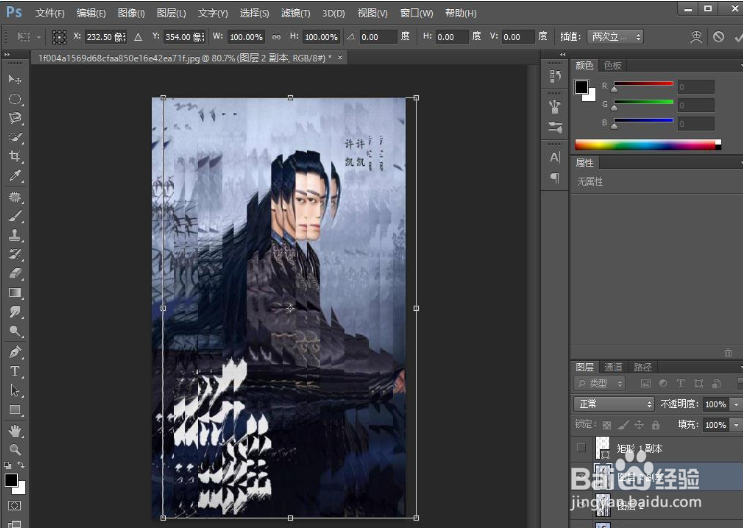The height and width of the screenshot is (528, 743).
Task: Select the Eyedropper tool
Action: 15,176
